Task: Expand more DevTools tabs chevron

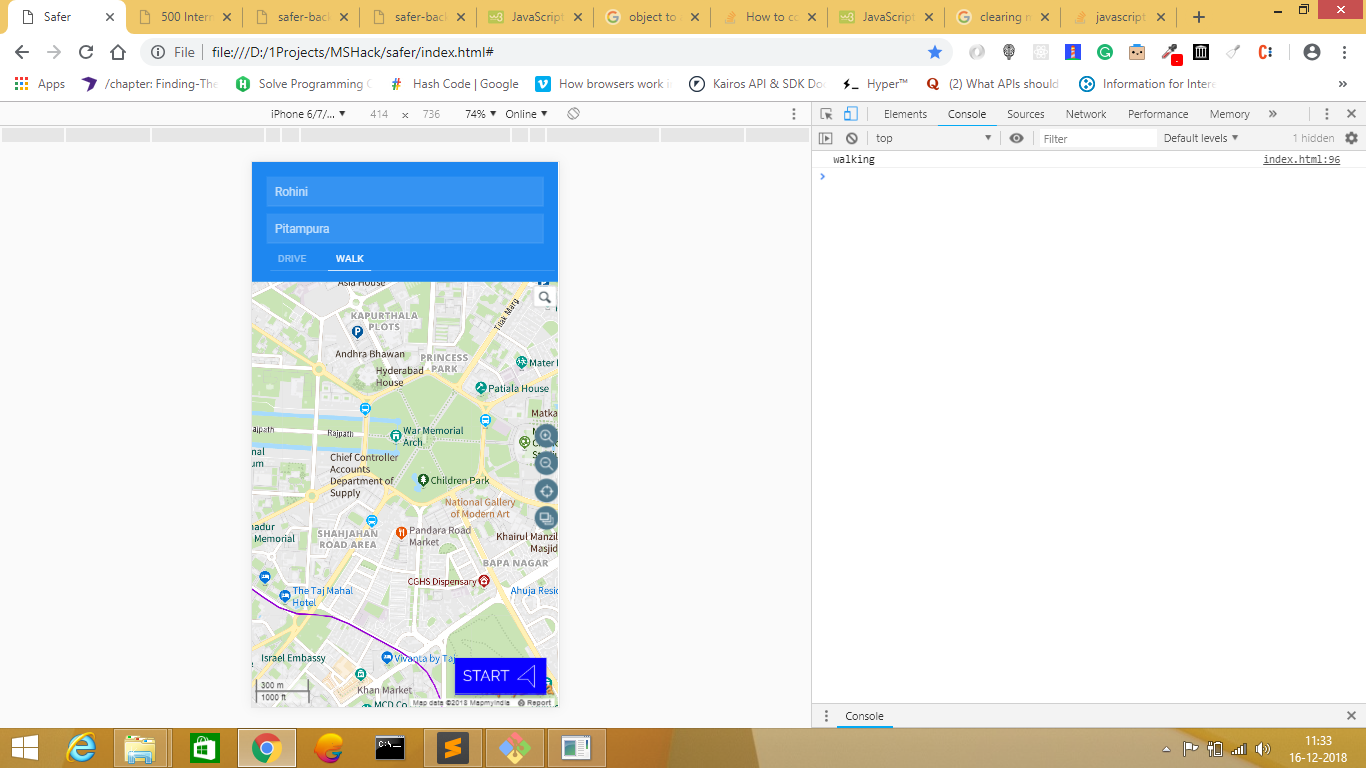Action: tap(1272, 114)
